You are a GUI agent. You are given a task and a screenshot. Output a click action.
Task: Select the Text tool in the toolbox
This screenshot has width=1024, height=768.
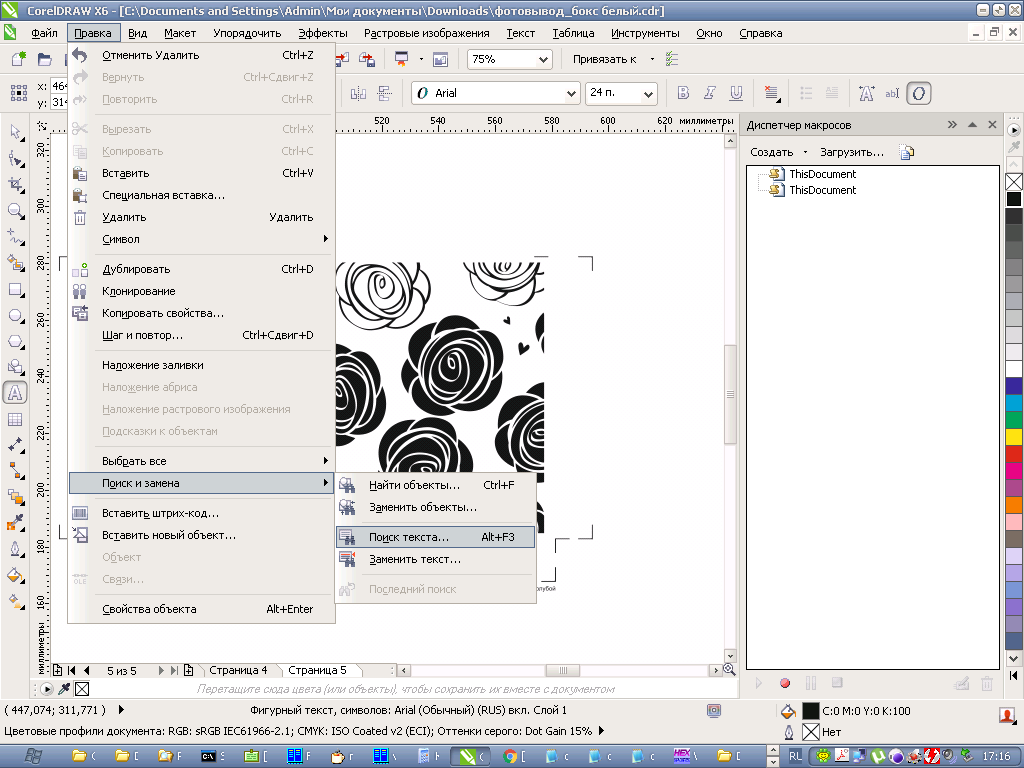(x=15, y=393)
